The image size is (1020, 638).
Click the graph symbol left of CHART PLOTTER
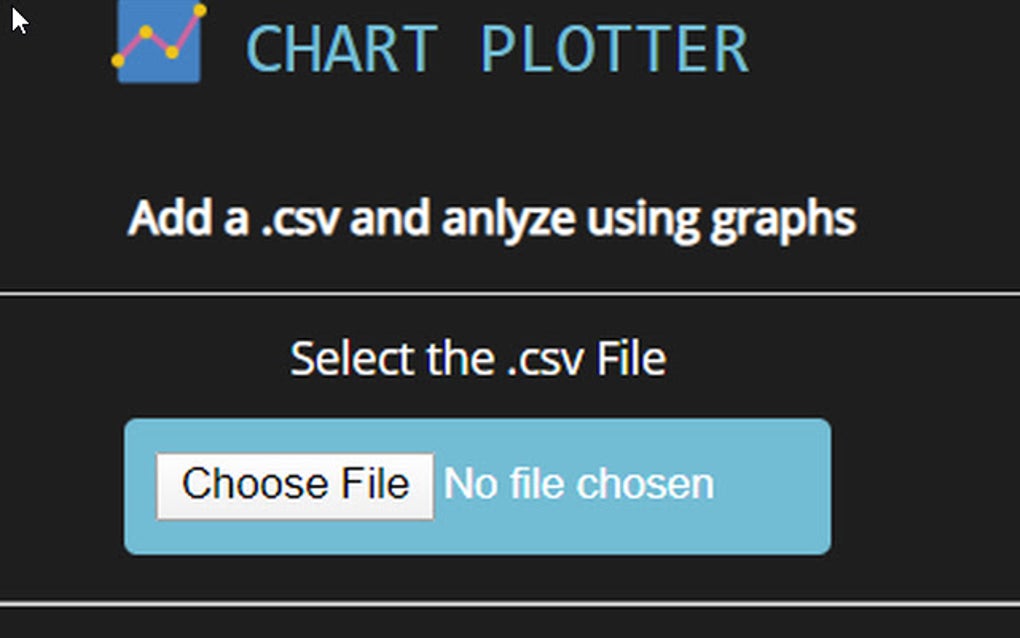coord(160,42)
